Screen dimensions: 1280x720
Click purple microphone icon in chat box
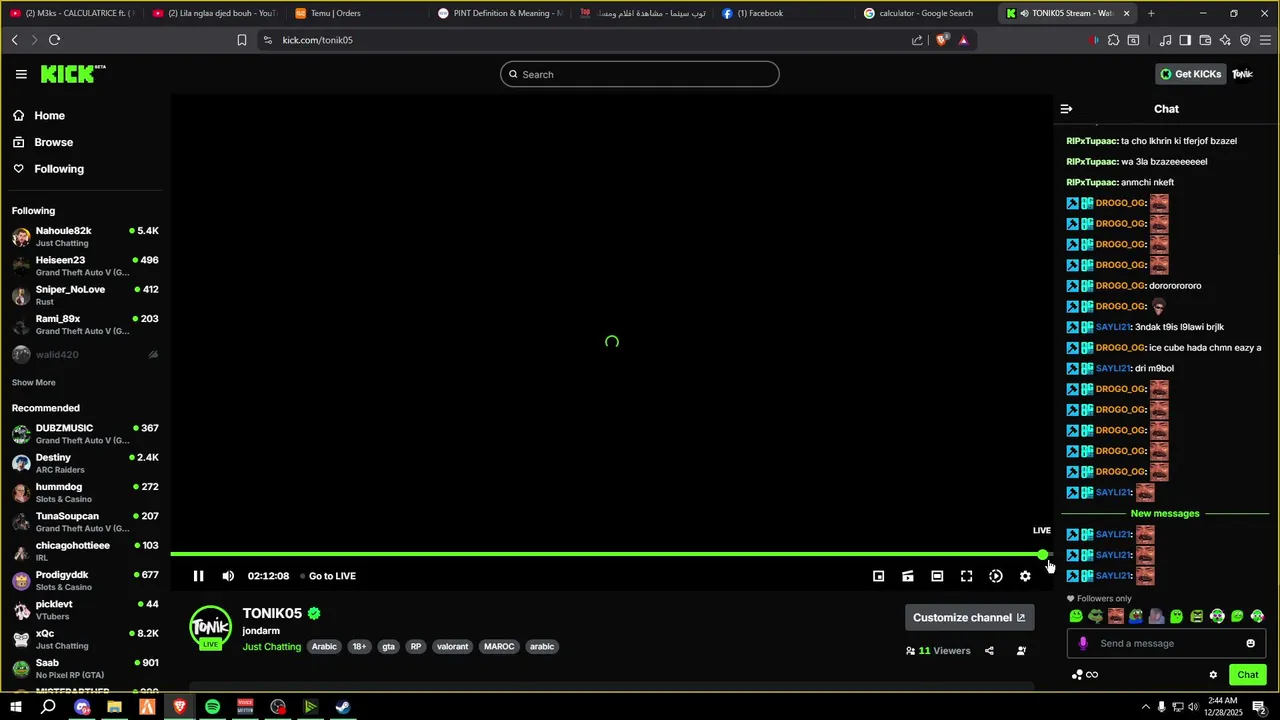point(1083,644)
